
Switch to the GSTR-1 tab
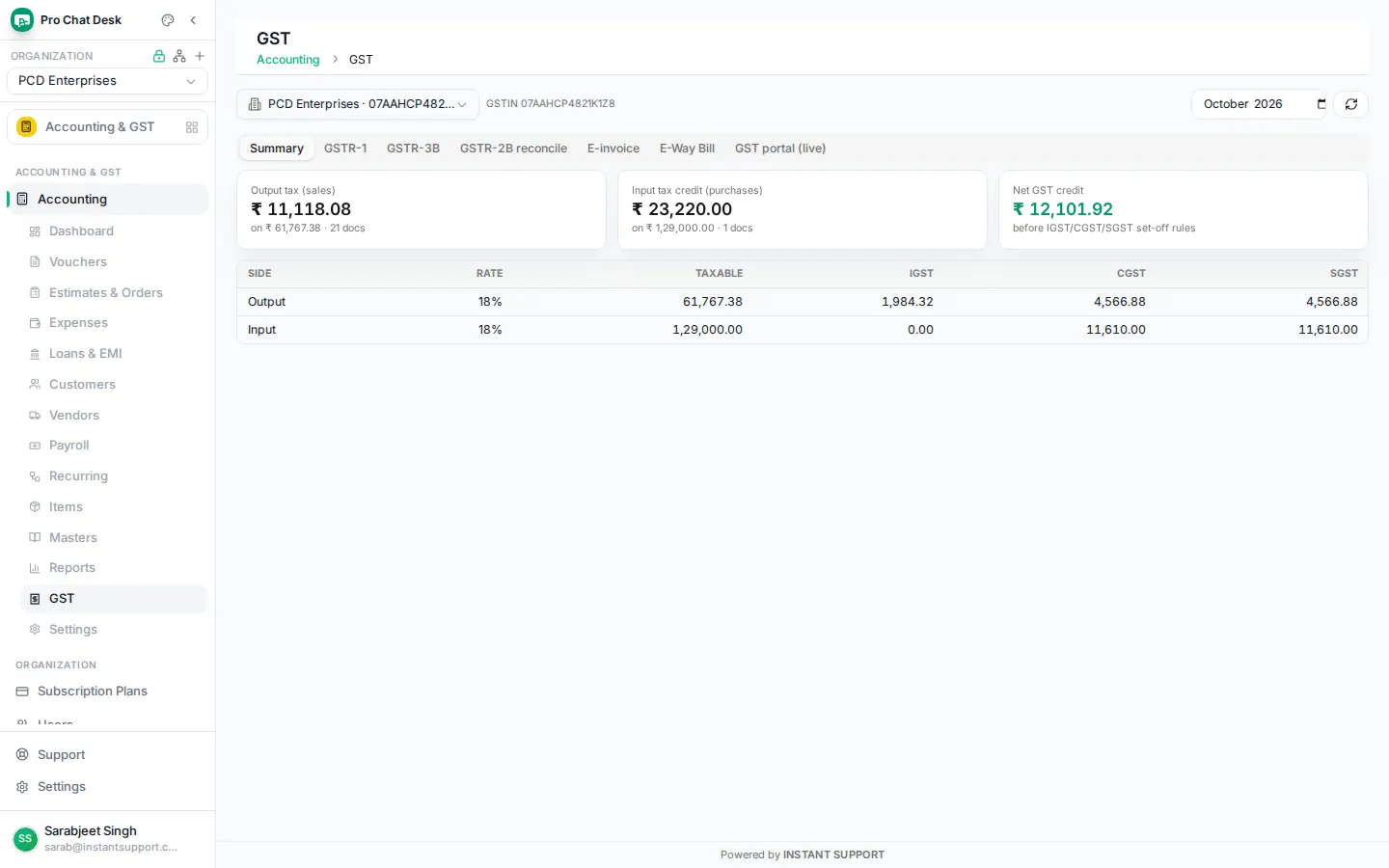click(345, 149)
